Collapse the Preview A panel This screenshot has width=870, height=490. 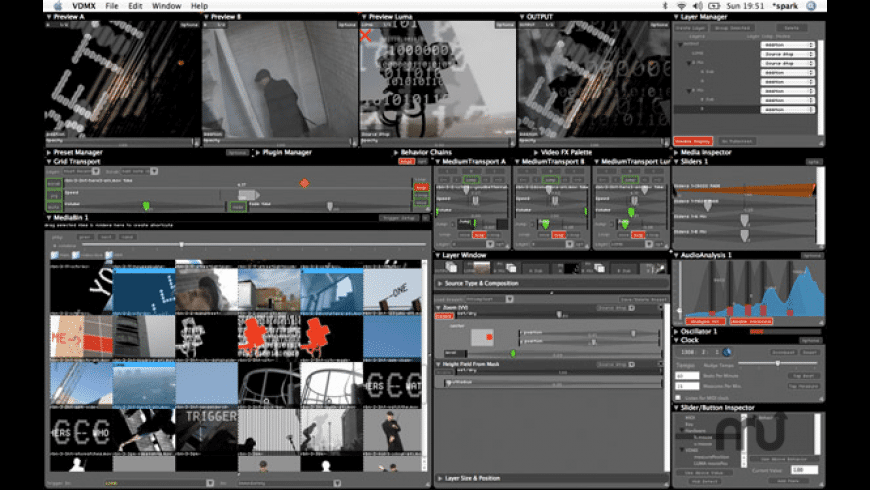click(49, 17)
